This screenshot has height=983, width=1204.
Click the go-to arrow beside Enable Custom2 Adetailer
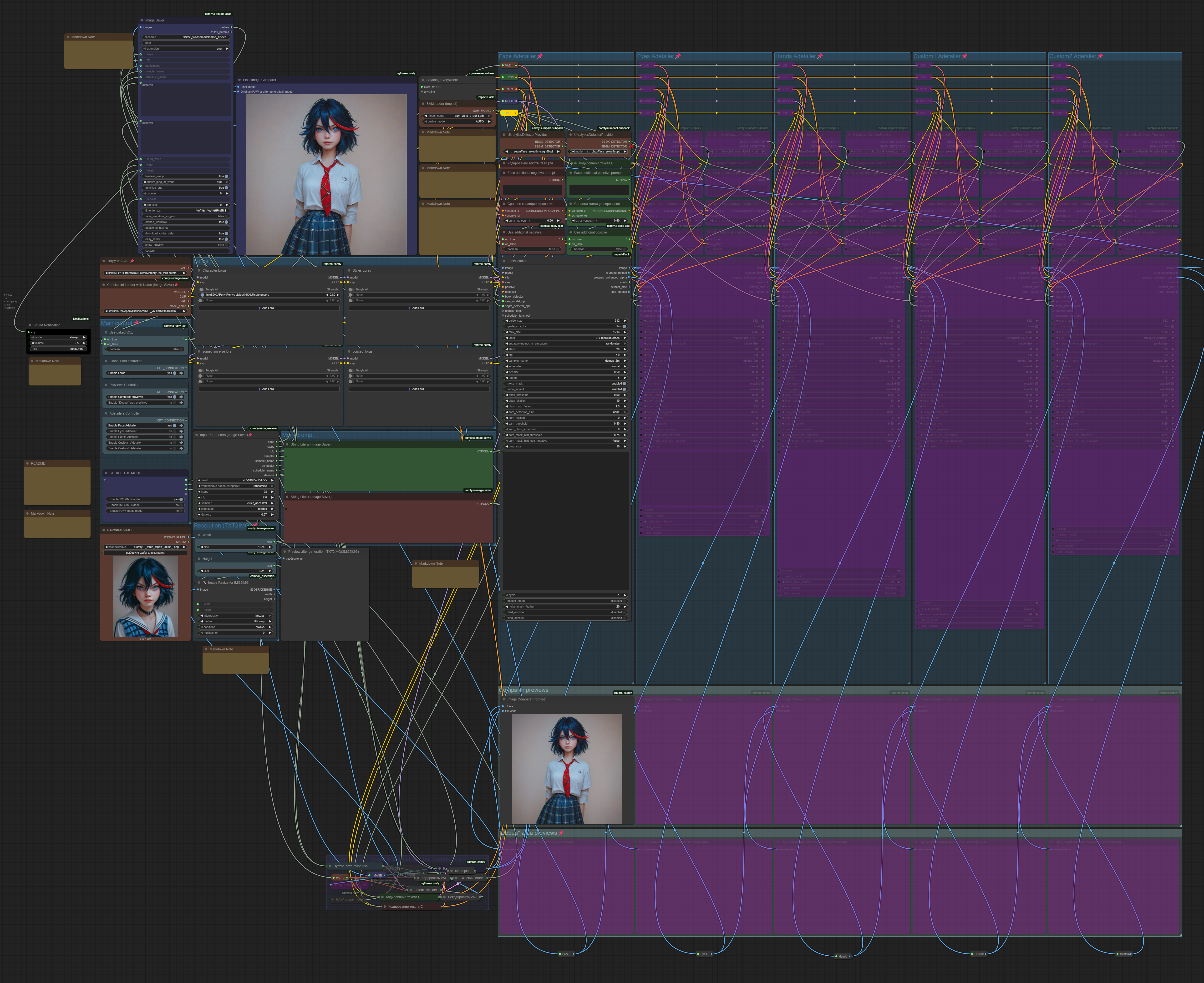tap(181, 448)
